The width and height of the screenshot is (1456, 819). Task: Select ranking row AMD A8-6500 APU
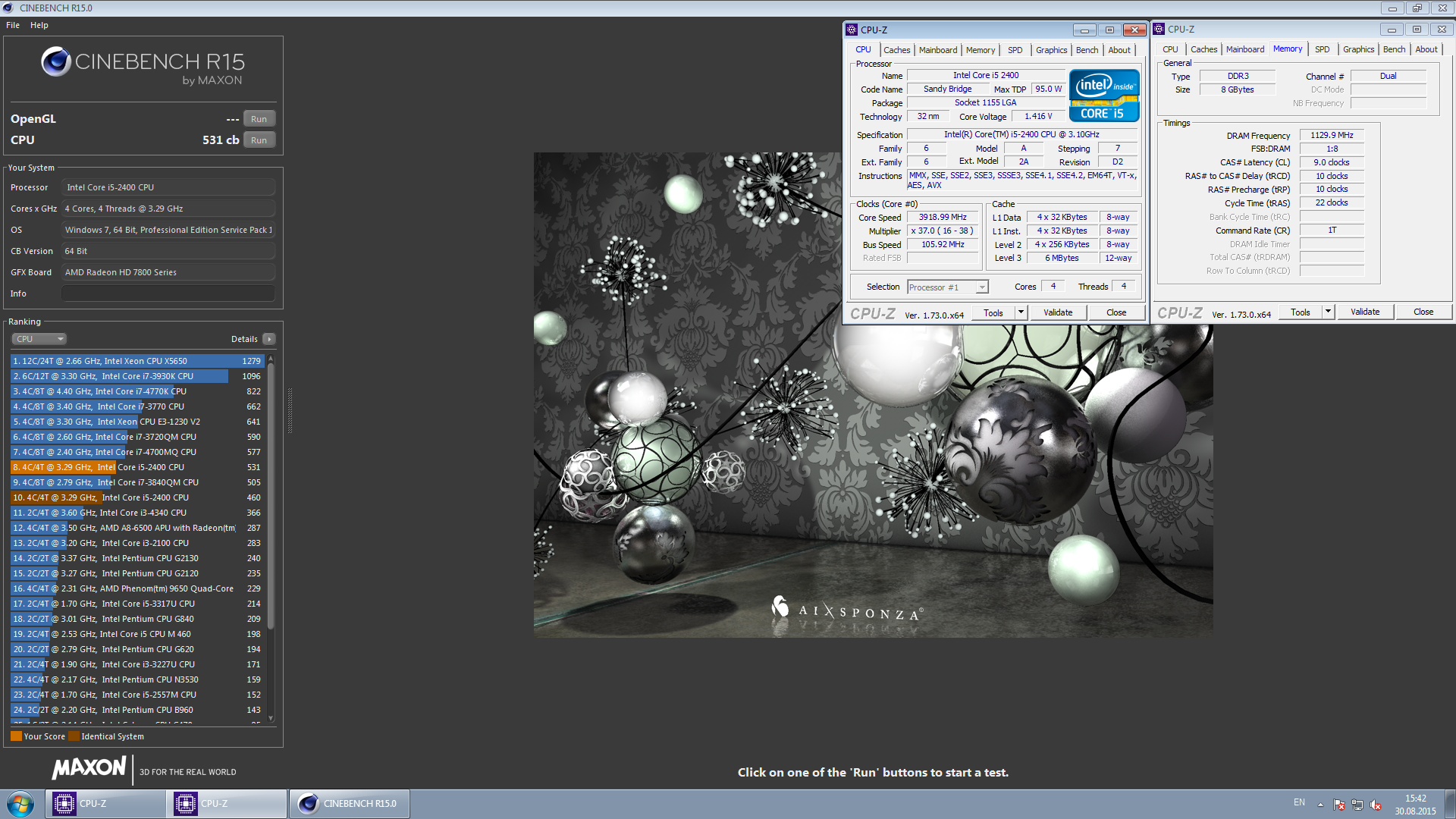(x=136, y=528)
